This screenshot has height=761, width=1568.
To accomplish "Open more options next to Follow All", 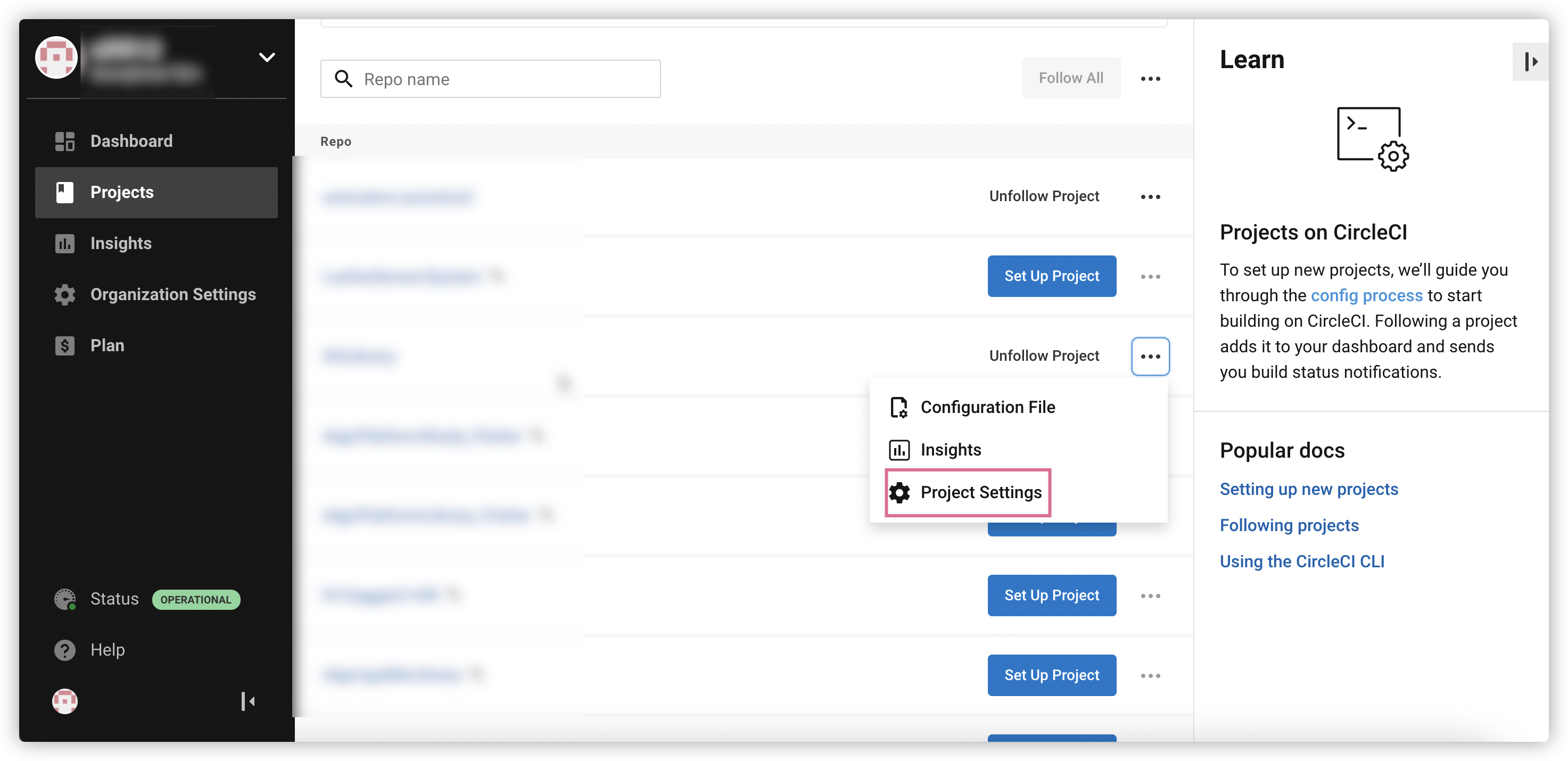I will click(x=1150, y=79).
